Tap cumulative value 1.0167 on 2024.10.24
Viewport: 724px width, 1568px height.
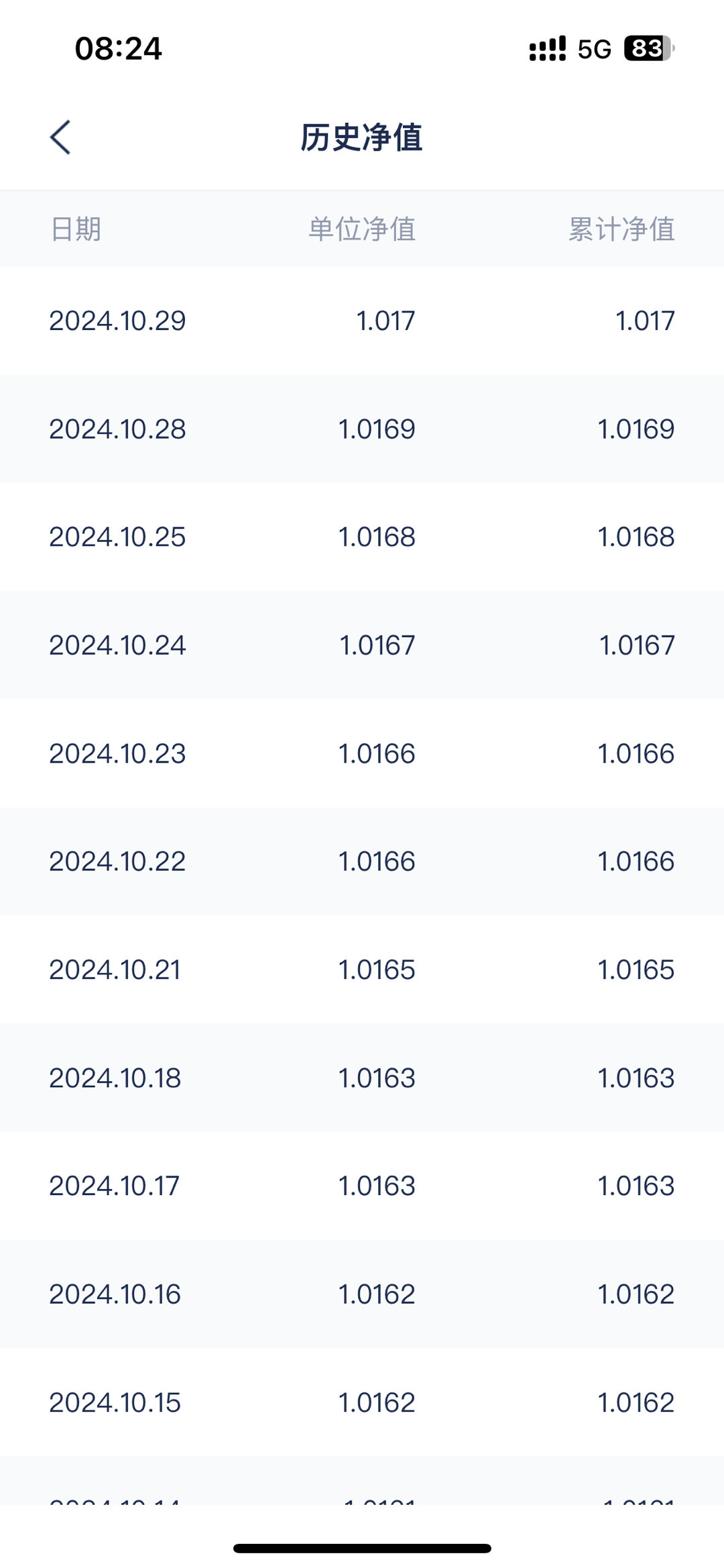point(637,645)
